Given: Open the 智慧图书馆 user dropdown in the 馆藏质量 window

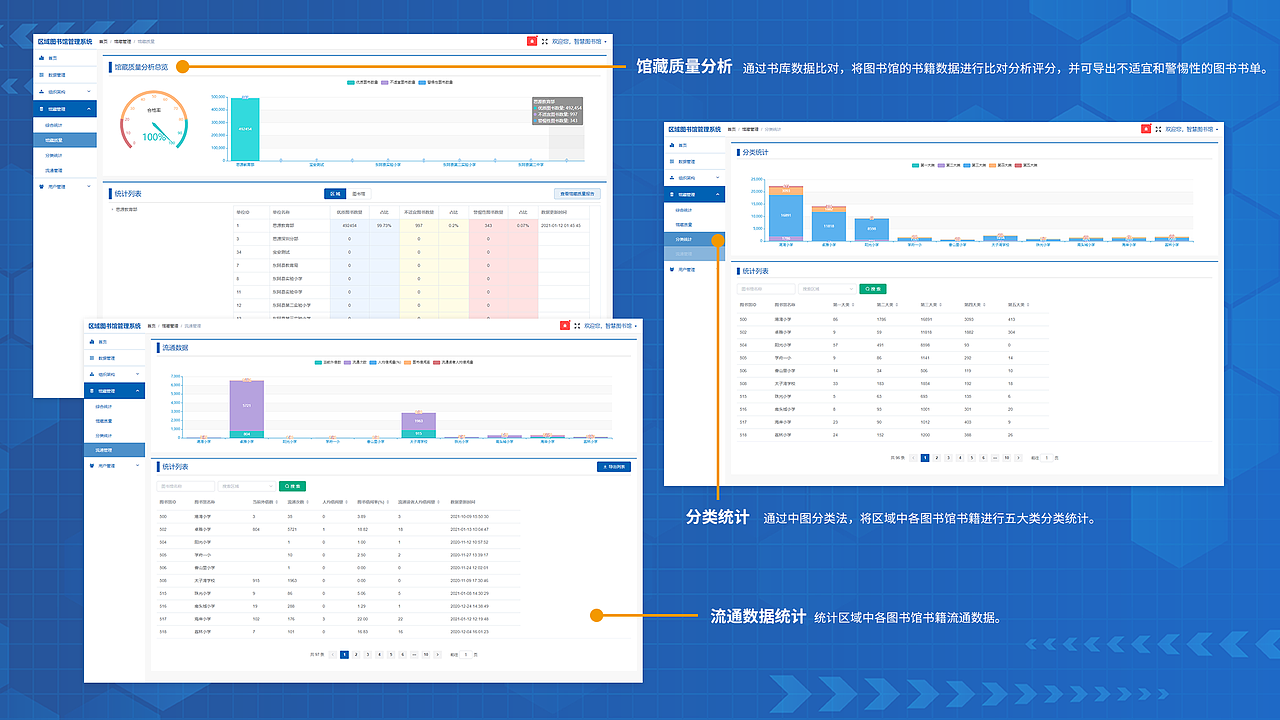Looking at the screenshot, I should tap(579, 41).
